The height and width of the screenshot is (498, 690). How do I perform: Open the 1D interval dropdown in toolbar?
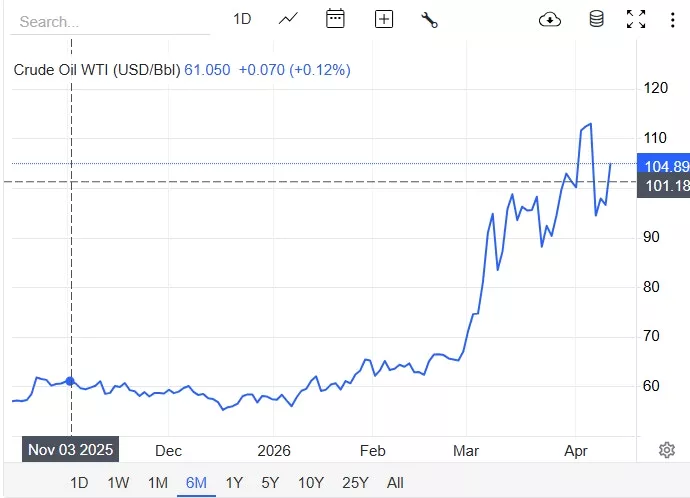242,19
